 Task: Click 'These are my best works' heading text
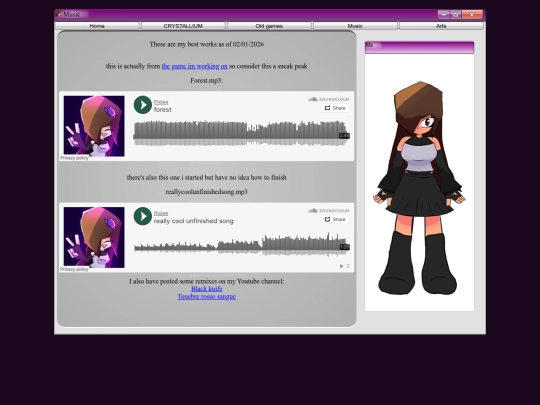pos(207,44)
